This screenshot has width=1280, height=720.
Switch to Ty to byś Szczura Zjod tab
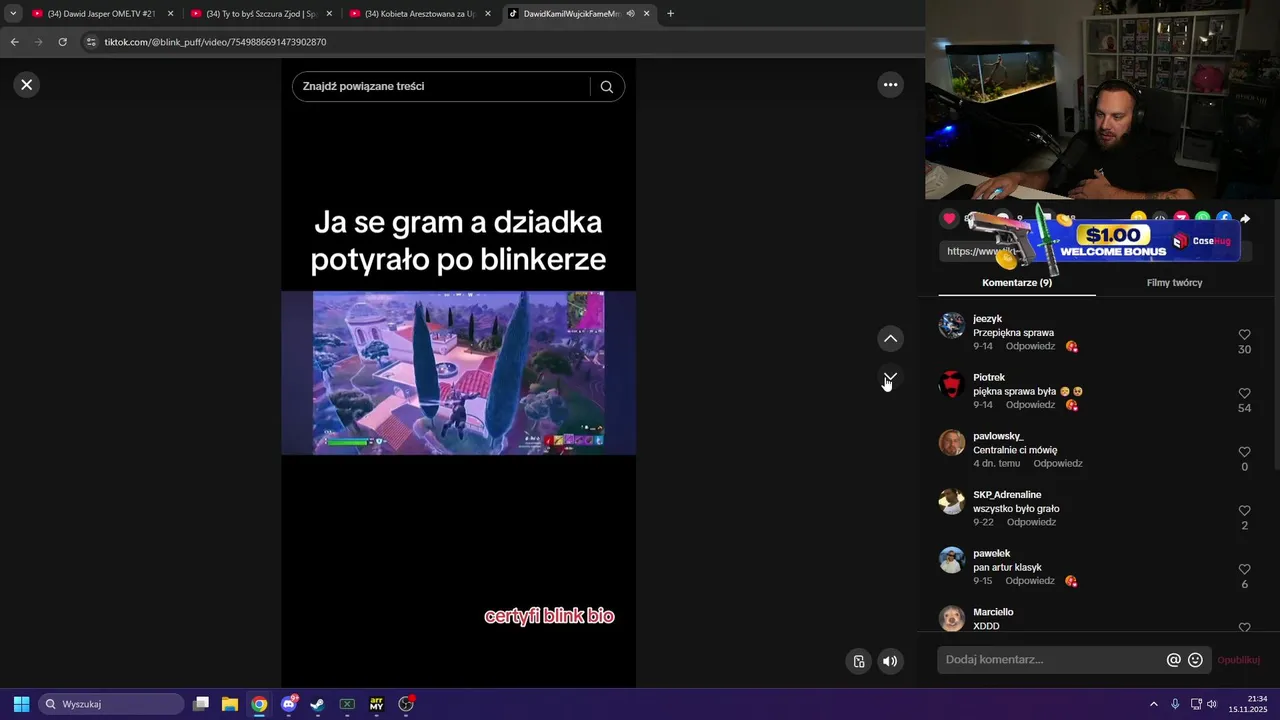coord(260,14)
